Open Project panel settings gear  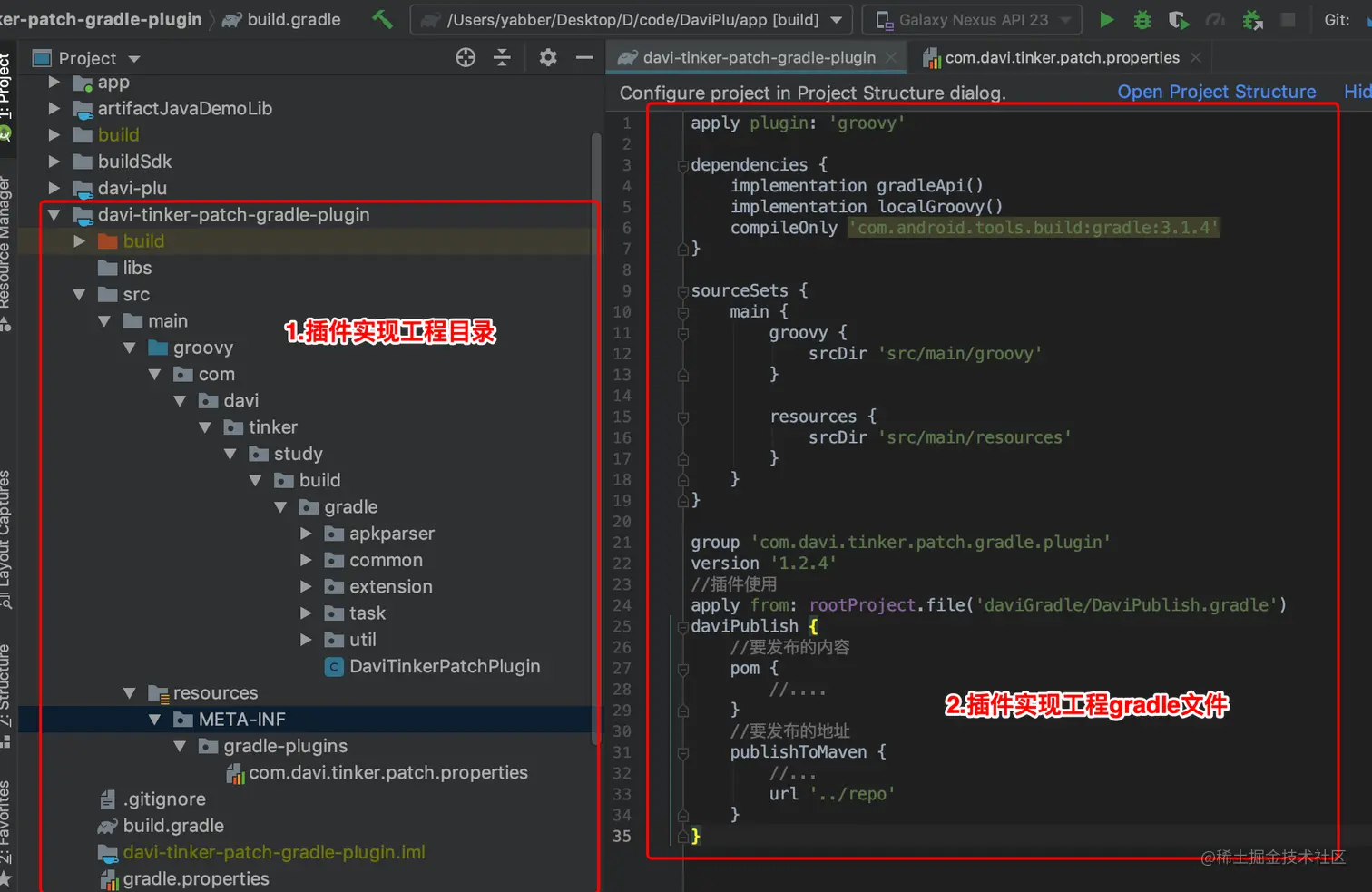548,58
